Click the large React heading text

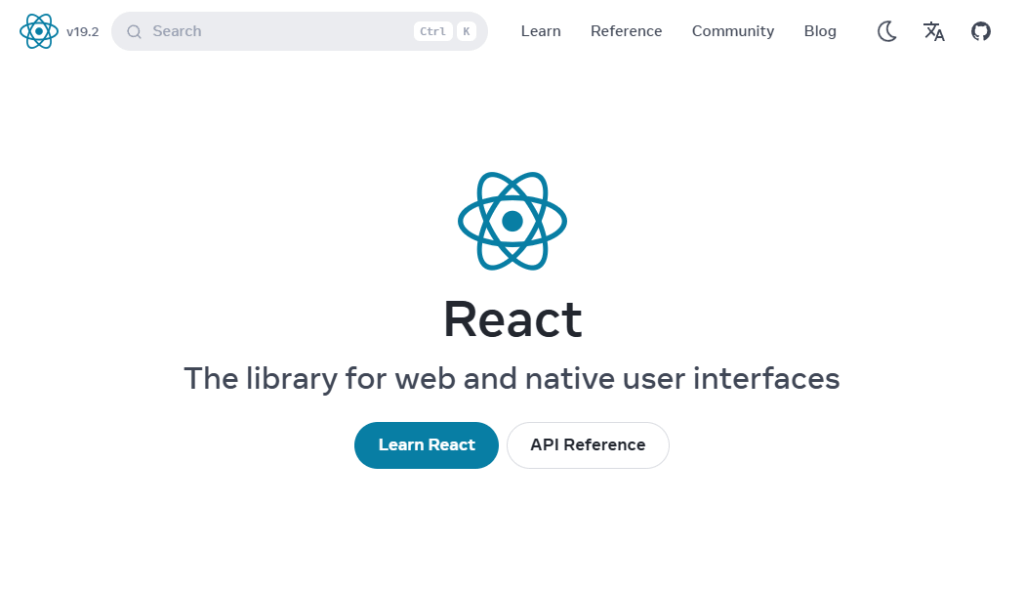coord(512,319)
